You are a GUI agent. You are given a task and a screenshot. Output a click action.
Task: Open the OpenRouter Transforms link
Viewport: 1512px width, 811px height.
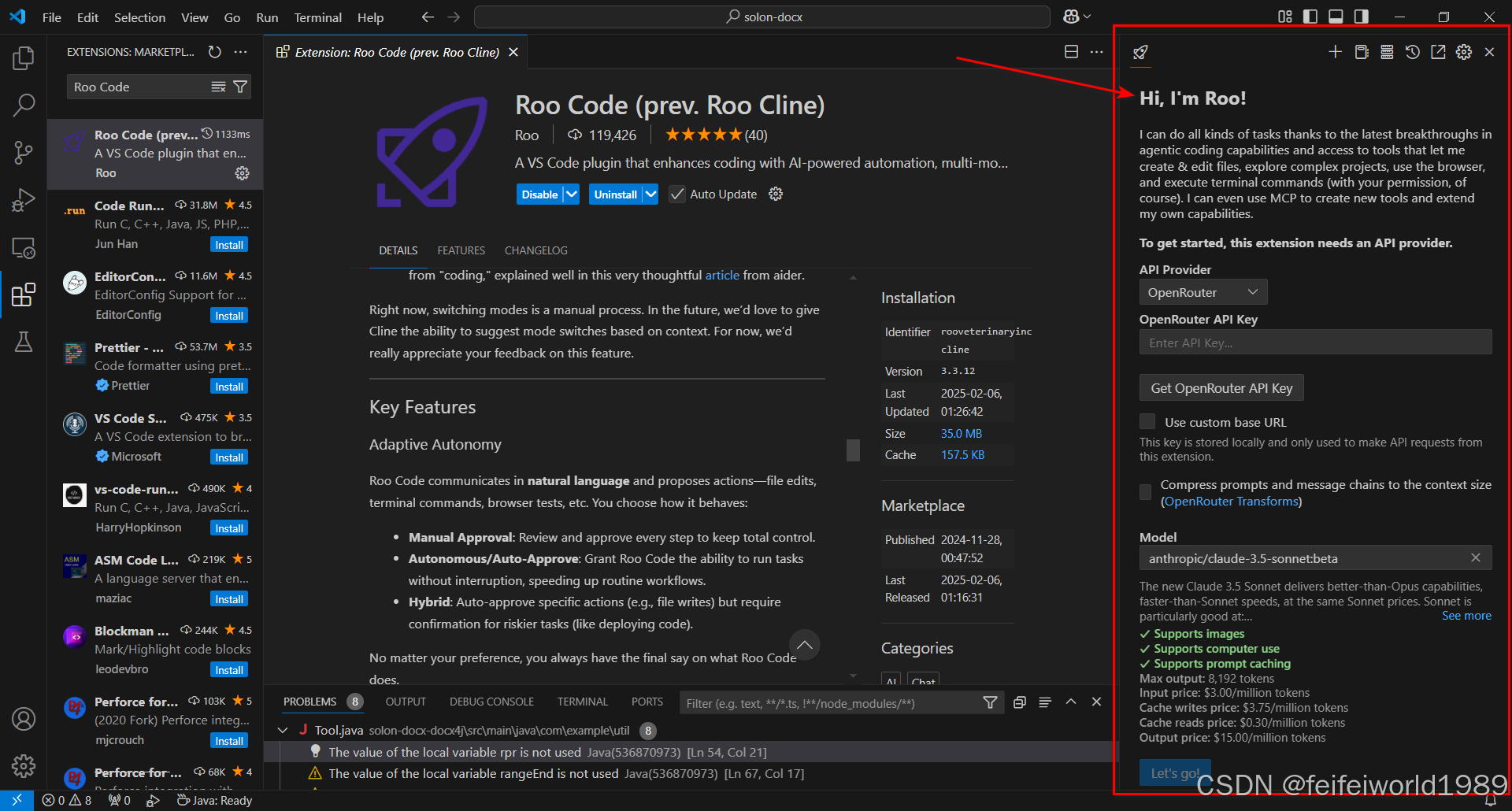click(1231, 502)
